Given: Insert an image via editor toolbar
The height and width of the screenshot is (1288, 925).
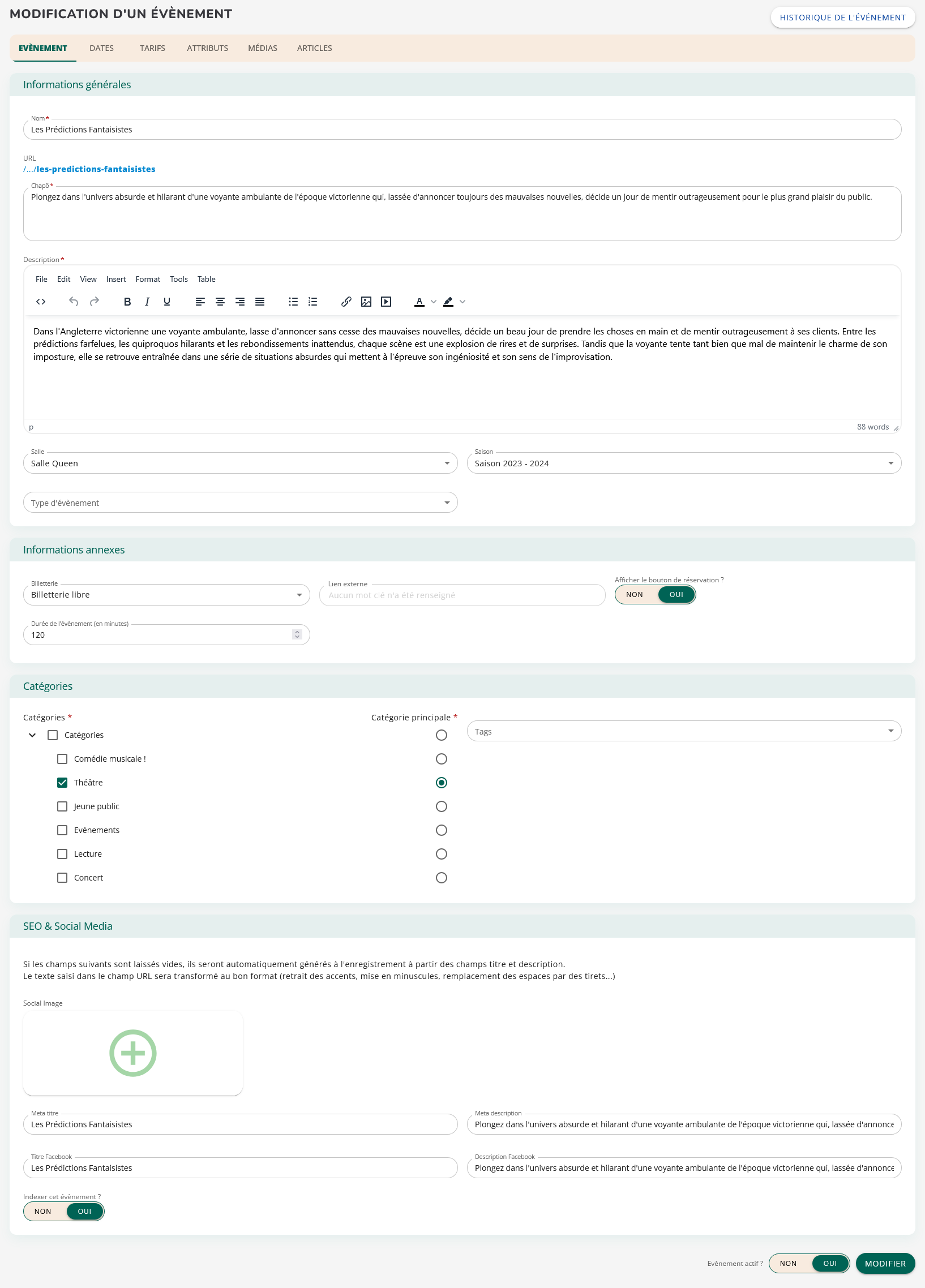Looking at the screenshot, I should [x=366, y=302].
